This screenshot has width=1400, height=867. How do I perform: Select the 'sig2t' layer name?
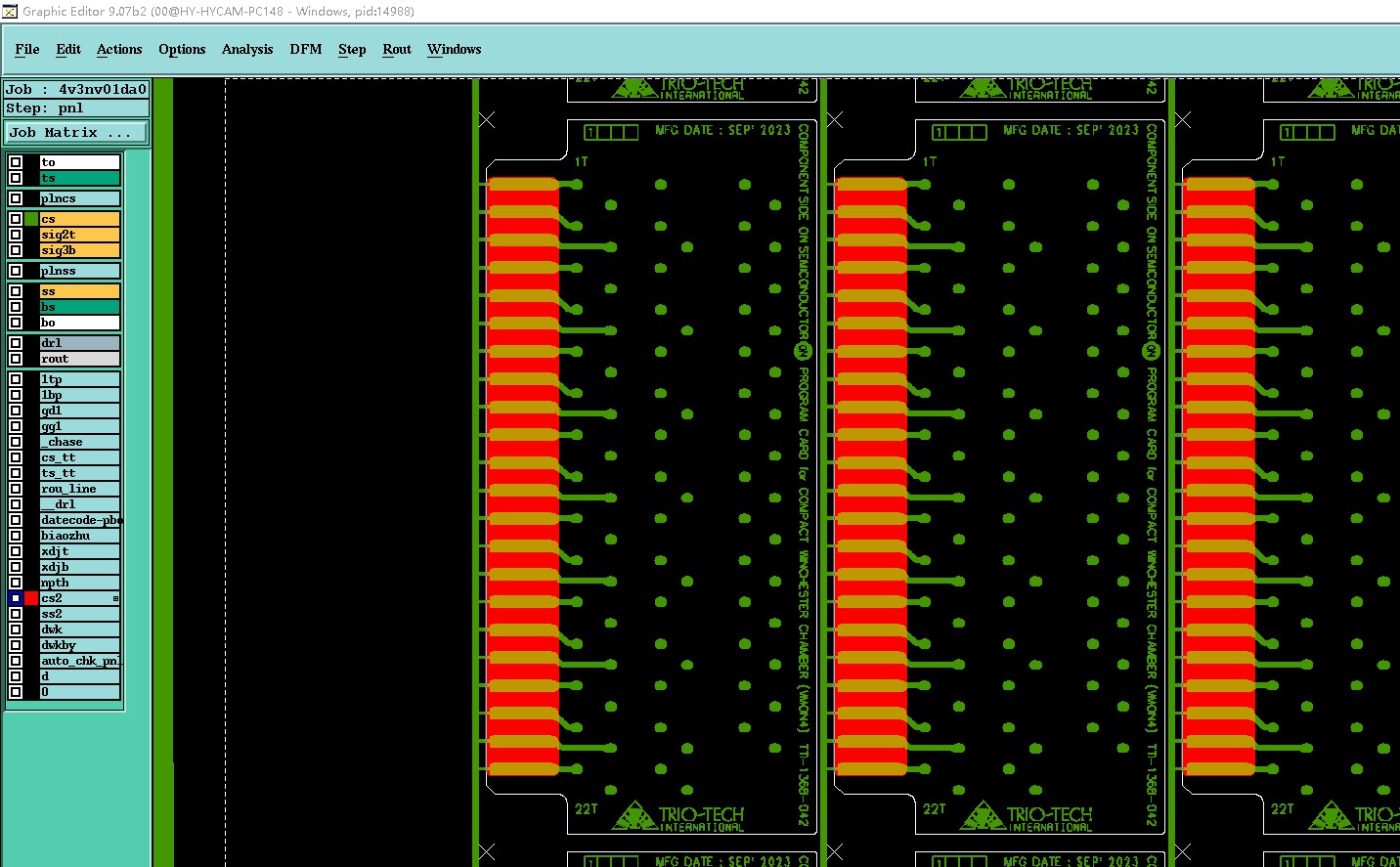tap(80, 235)
